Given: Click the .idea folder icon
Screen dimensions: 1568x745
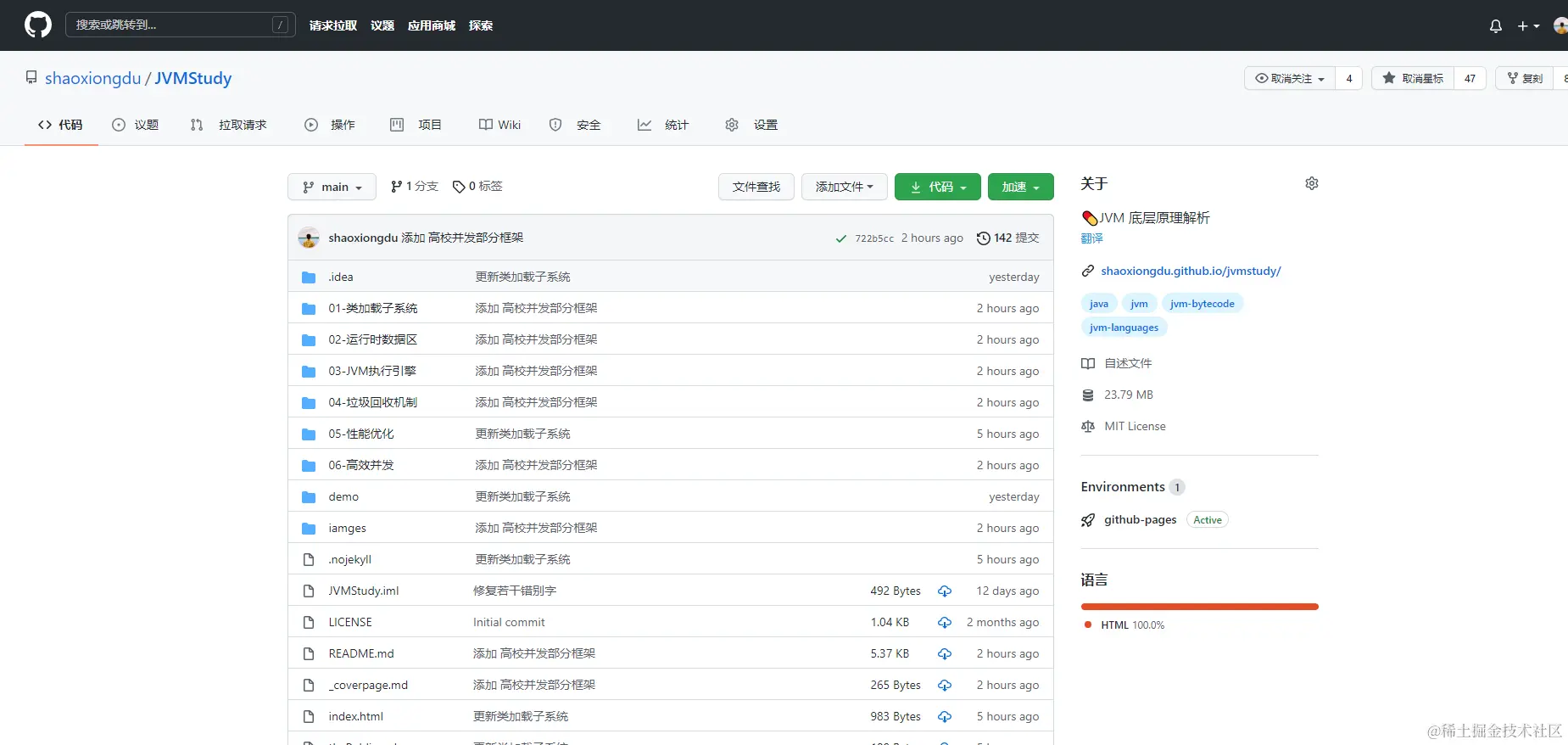Looking at the screenshot, I should tap(309, 277).
